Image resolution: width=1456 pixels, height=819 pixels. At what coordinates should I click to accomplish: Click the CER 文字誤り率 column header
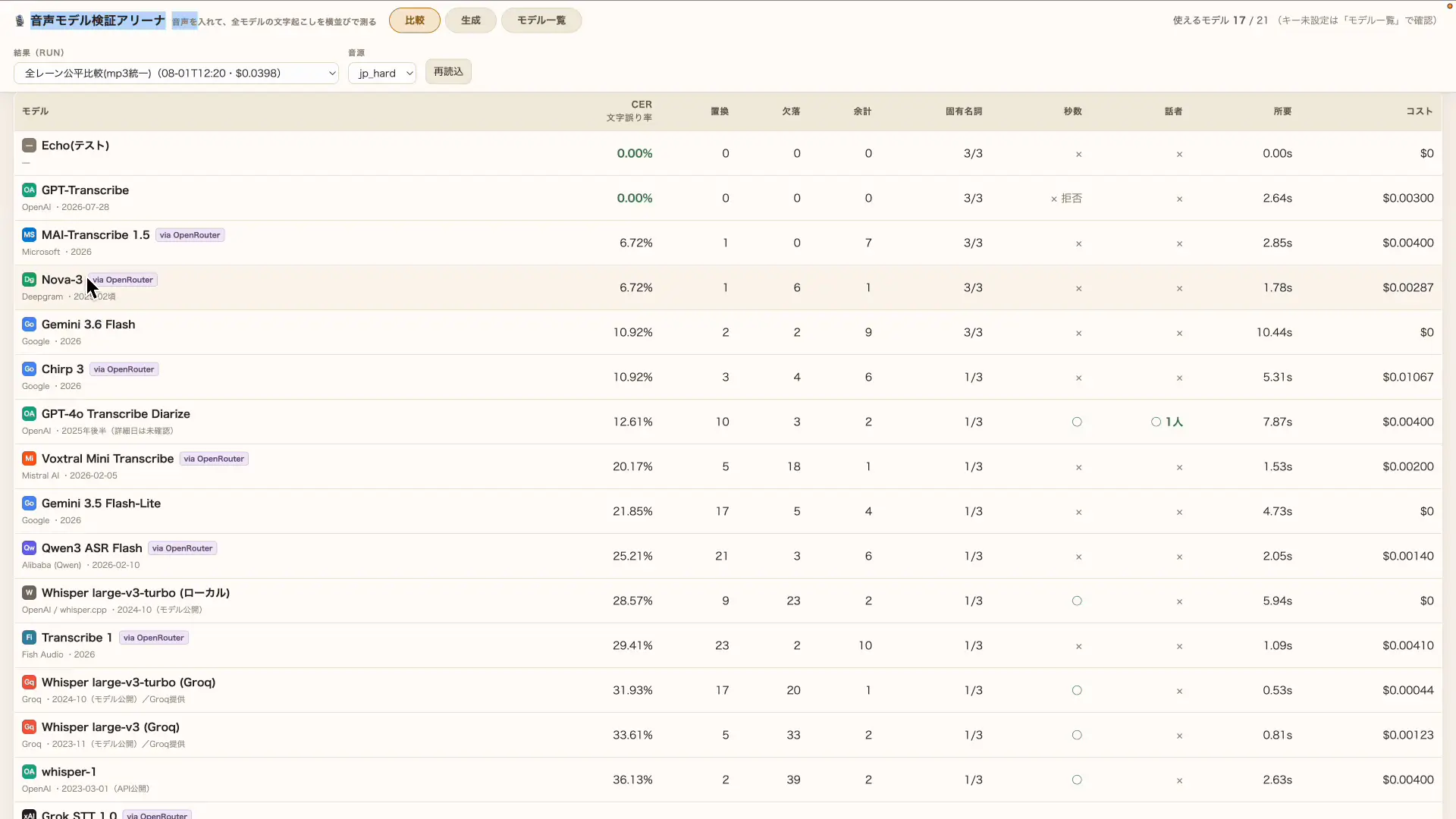pos(629,111)
